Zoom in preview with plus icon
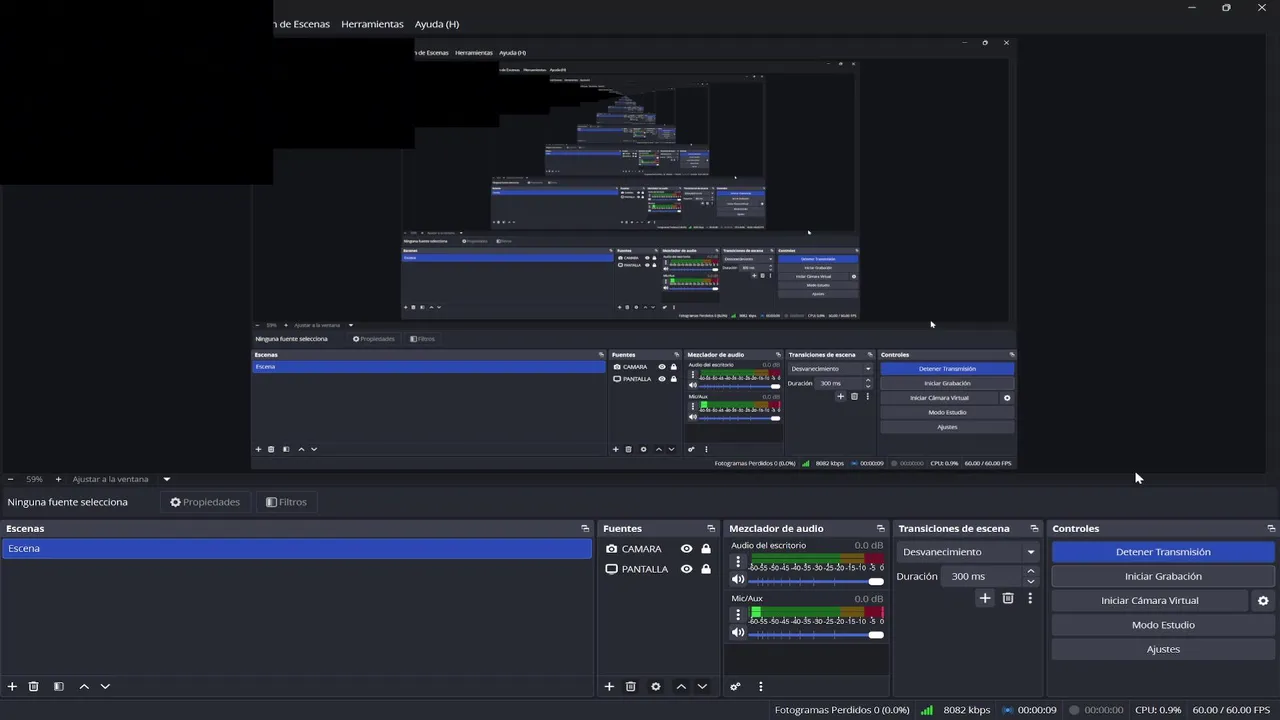1280x720 pixels. 58,479
